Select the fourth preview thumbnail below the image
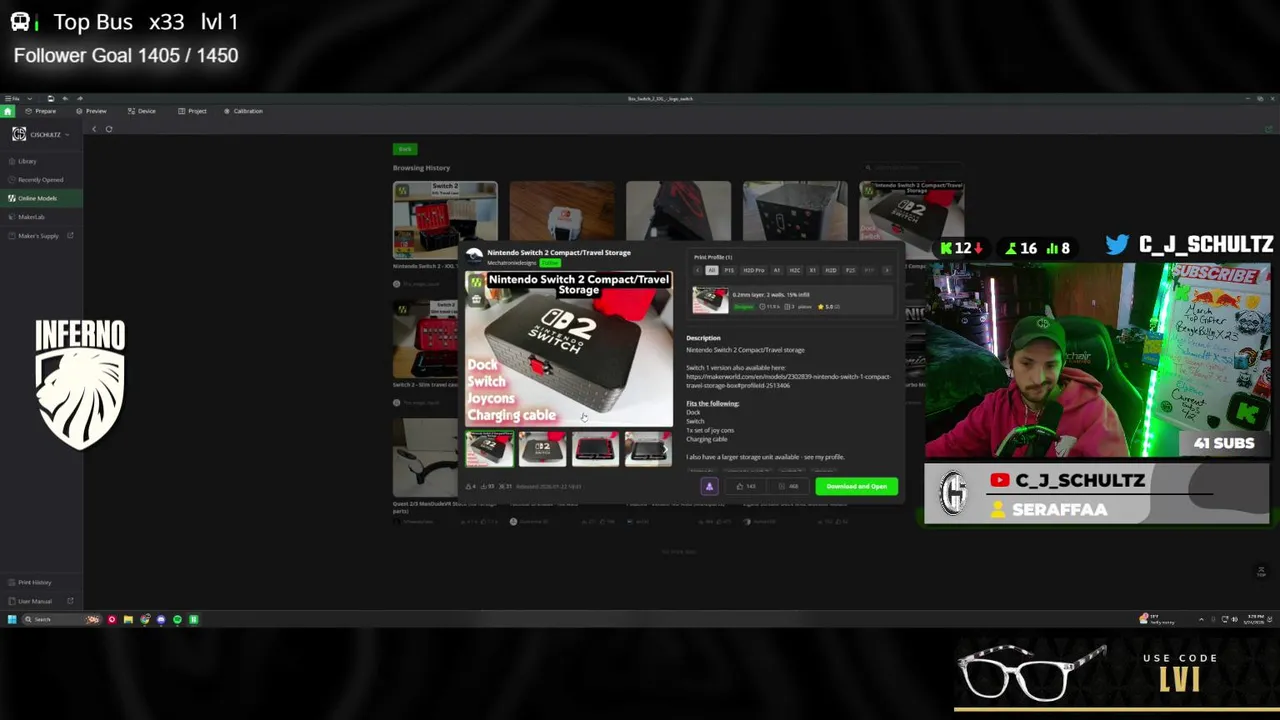This screenshot has width=1280, height=720. 648,449
